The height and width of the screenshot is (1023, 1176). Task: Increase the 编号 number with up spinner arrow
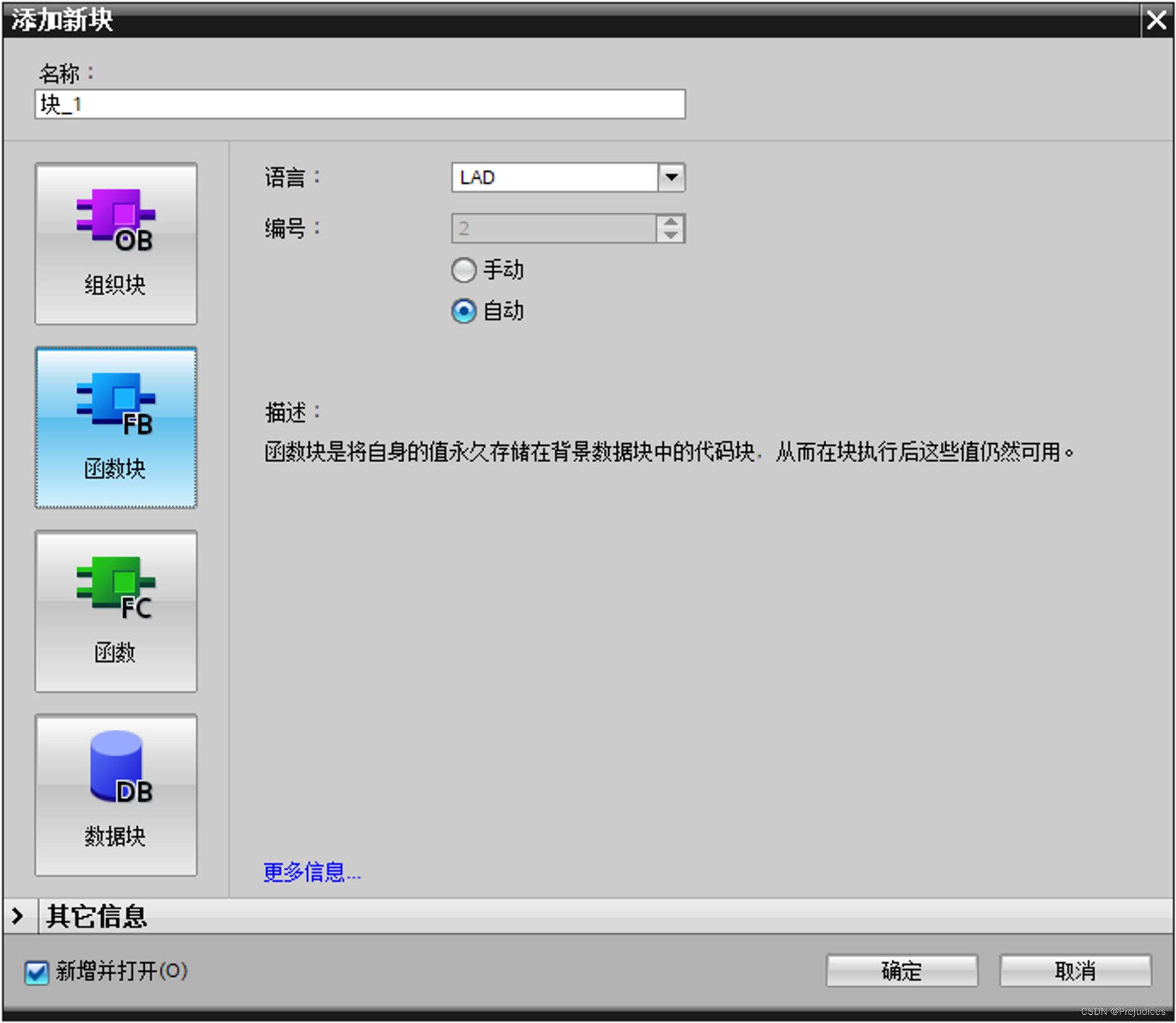point(671,222)
